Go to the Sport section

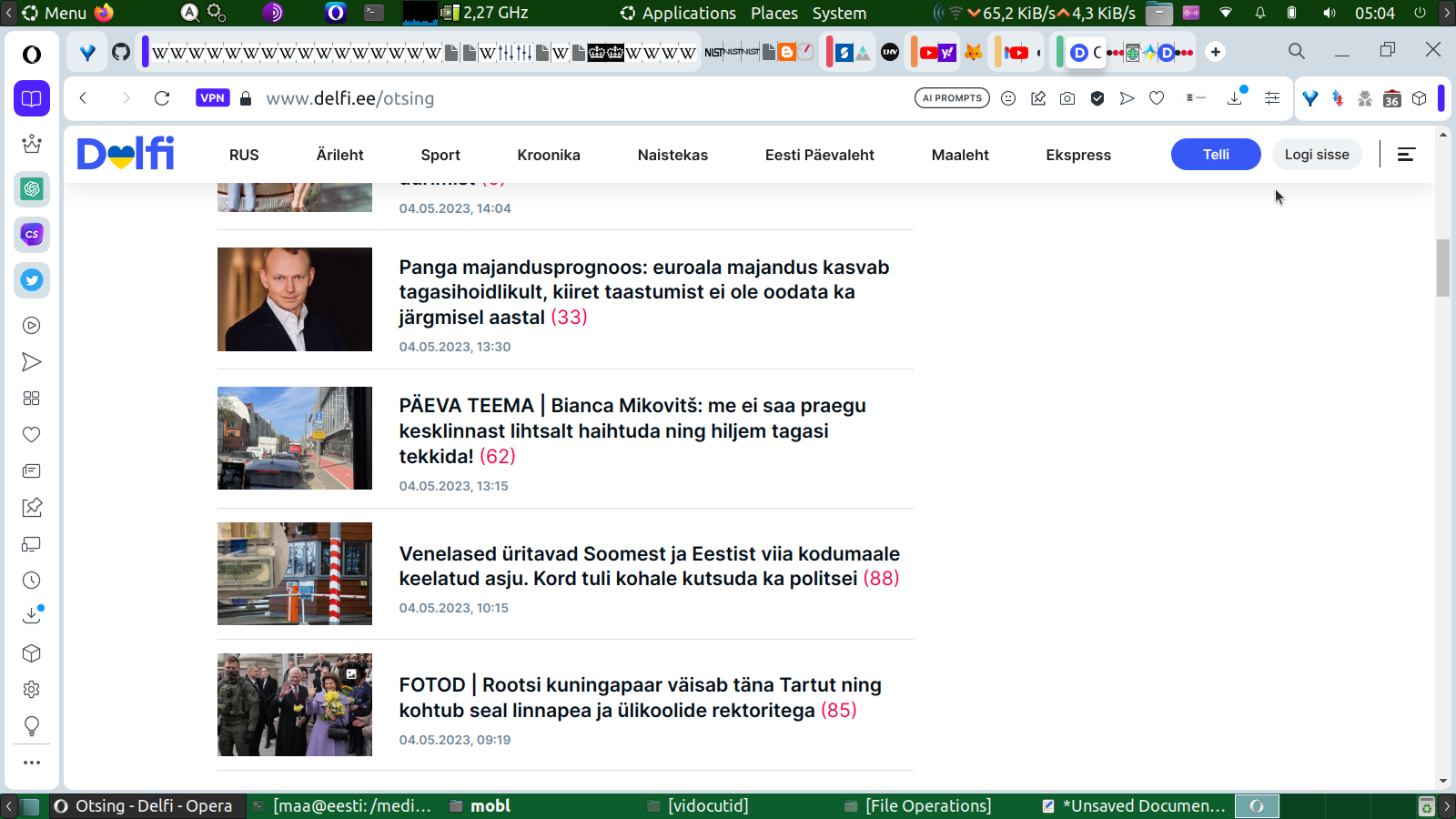[x=440, y=155]
